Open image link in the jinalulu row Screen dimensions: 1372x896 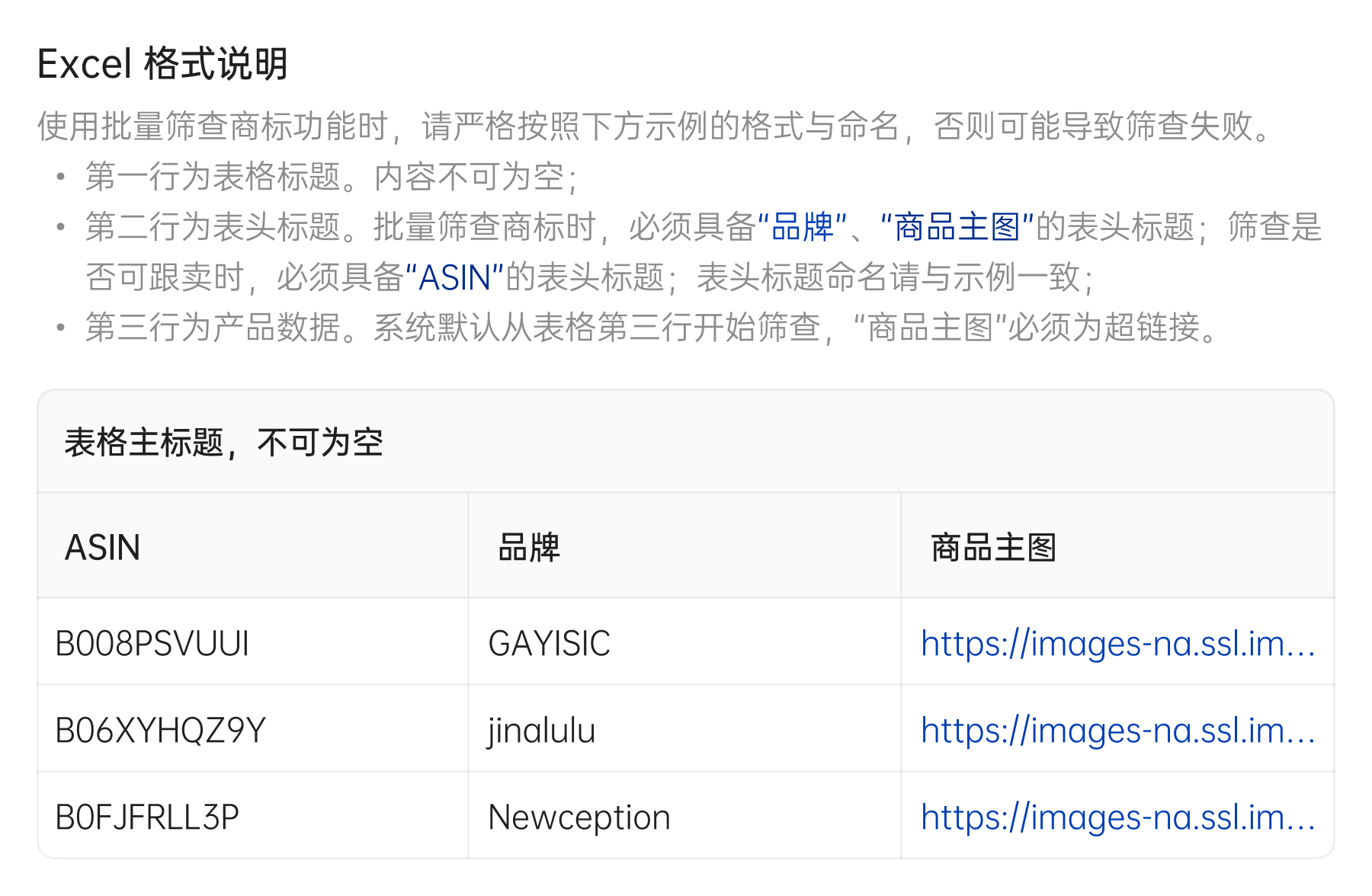coord(1117,731)
